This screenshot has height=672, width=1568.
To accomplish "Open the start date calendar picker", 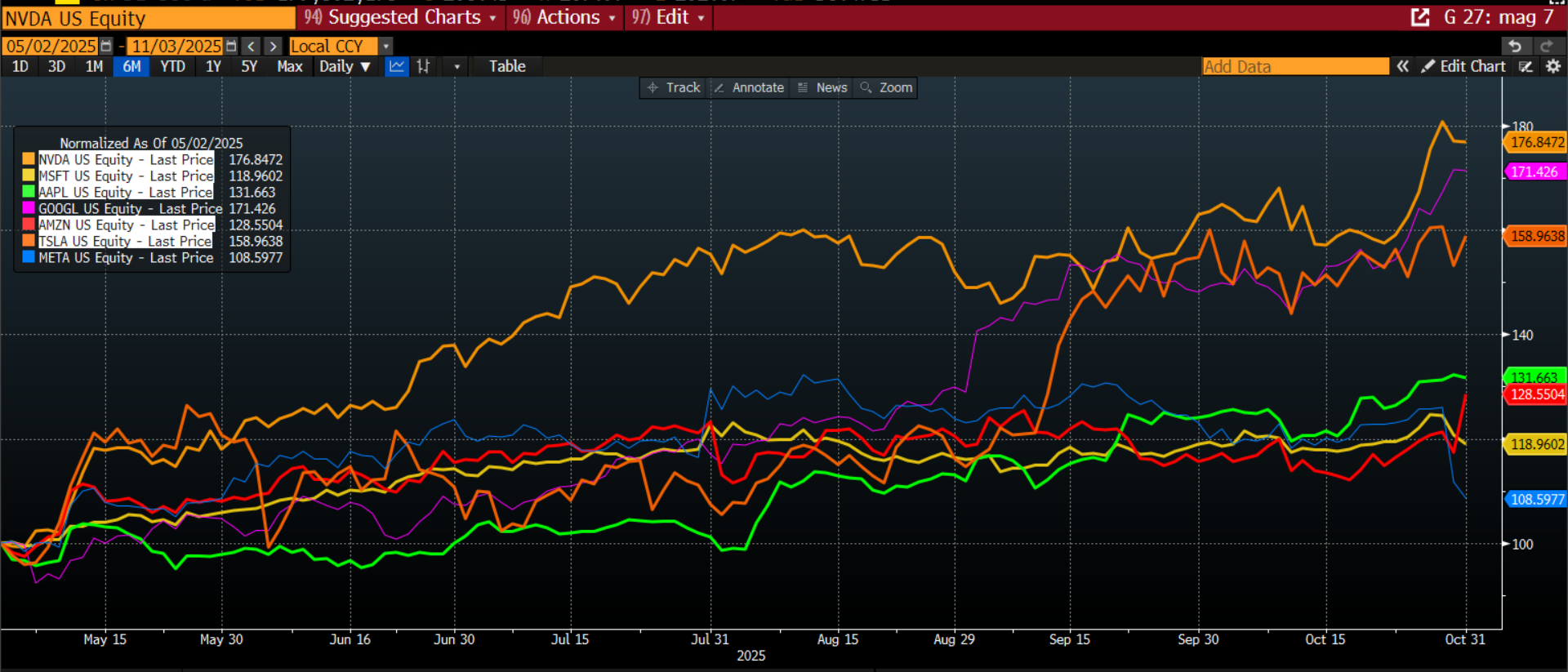I will click(106, 47).
